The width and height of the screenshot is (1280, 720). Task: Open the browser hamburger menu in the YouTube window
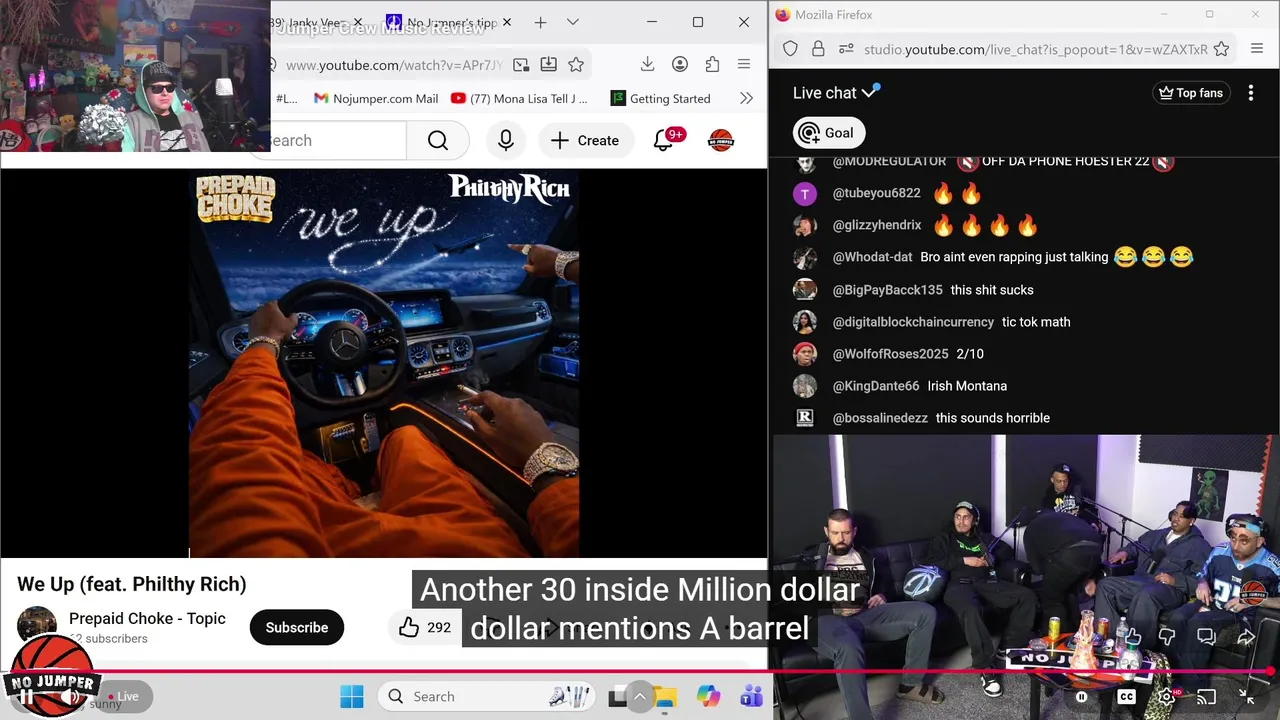point(744,65)
